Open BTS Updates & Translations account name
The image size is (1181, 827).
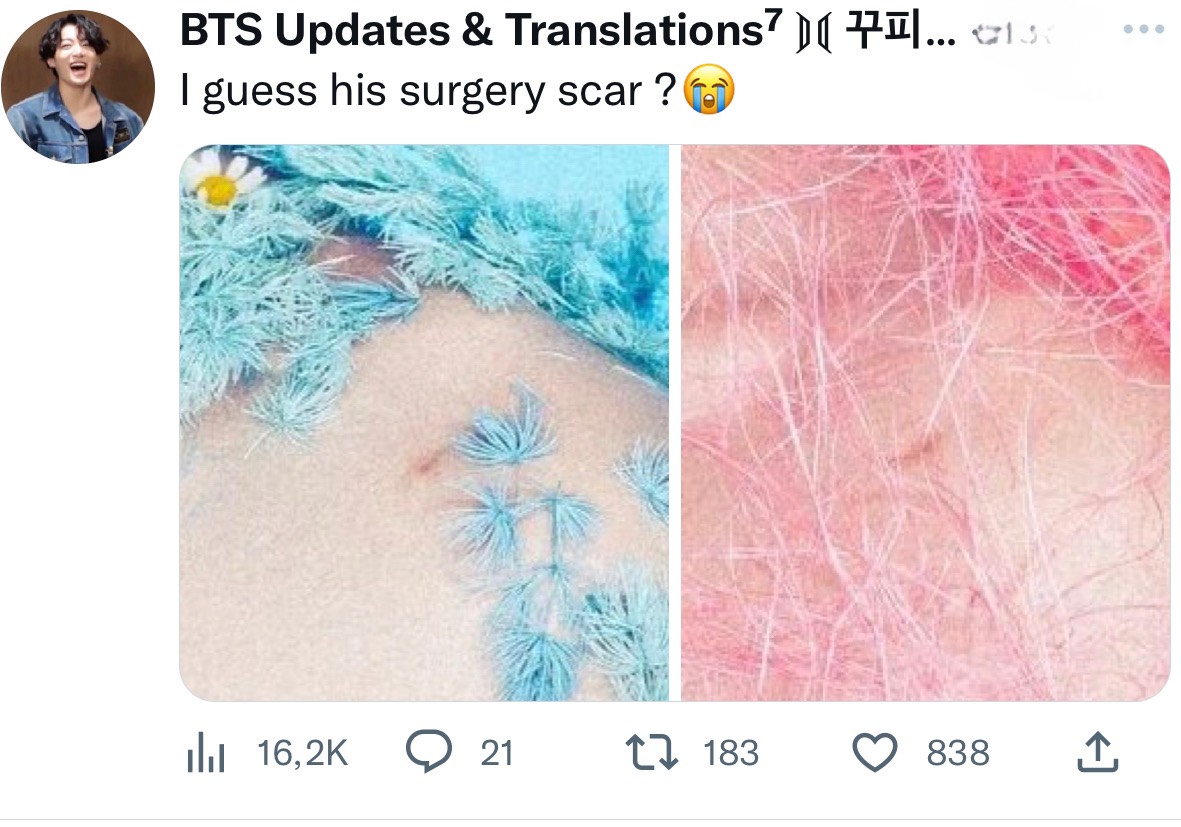pos(481,30)
